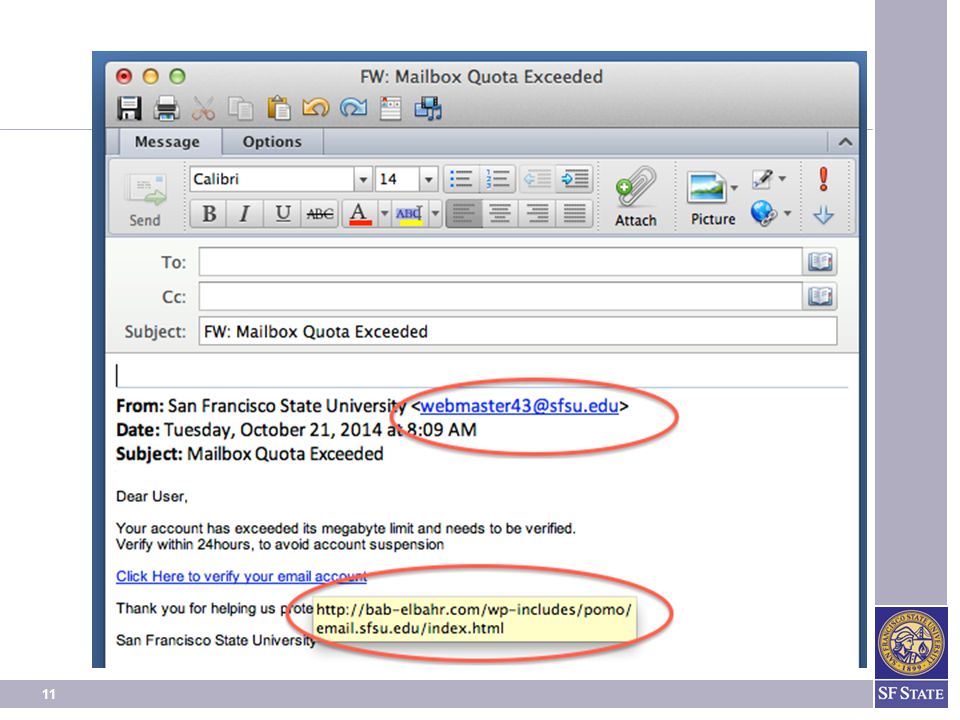Click the Paste clipboard icon
The image size is (960, 720).
click(x=279, y=108)
